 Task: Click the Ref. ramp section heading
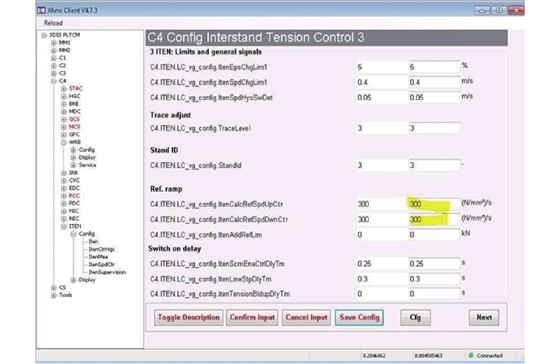(166, 189)
